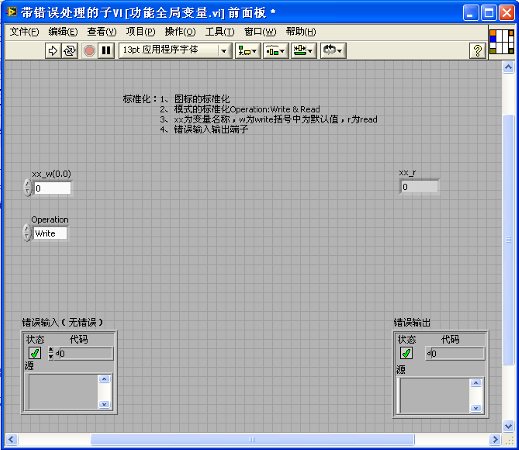Click 错误输出 source scroll down arrow
519x450 pixels.
coord(476,408)
